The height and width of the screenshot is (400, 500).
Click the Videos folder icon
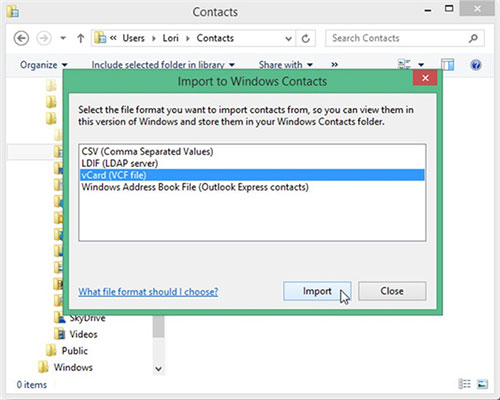(x=60, y=334)
